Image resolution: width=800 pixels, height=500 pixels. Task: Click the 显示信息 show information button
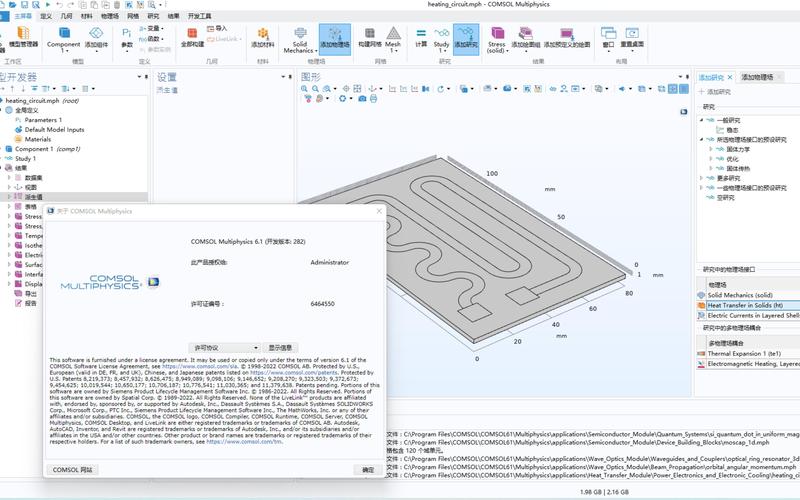[x=280, y=348]
